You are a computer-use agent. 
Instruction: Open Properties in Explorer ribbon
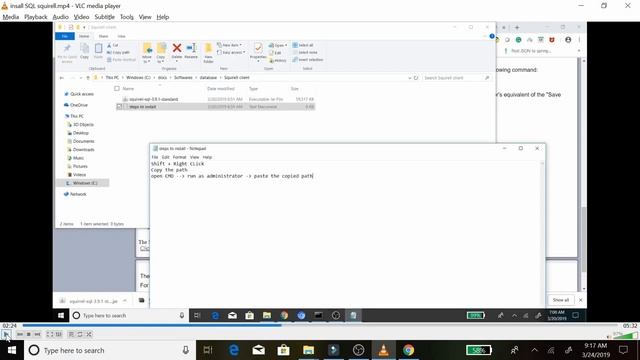[x=258, y=52]
